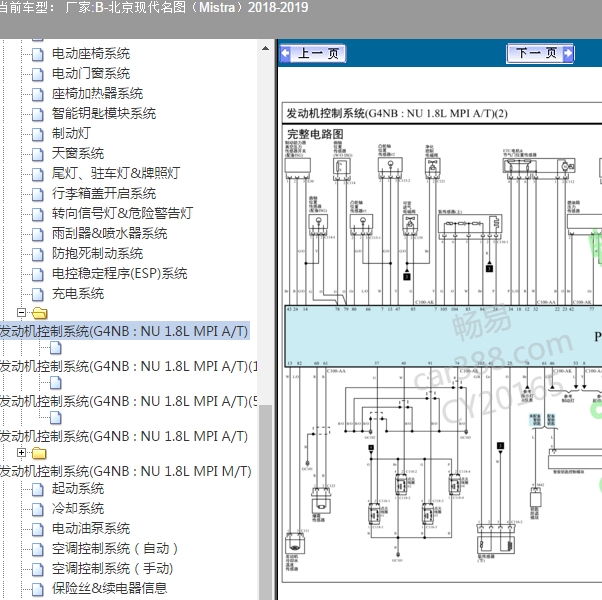
Task: Open the 电动座椅系统 document icon
Action: tap(38, 54)
